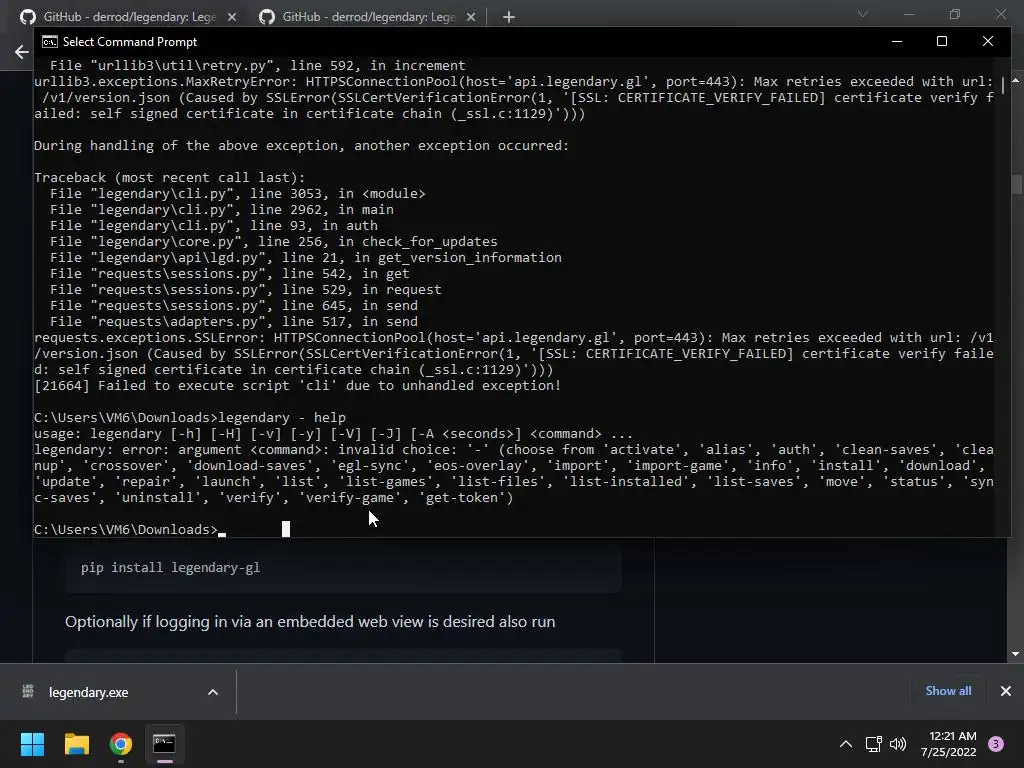The image size is (1024, 768).
Task: Close the first GitHub browser tab
Action: [232, 17]
